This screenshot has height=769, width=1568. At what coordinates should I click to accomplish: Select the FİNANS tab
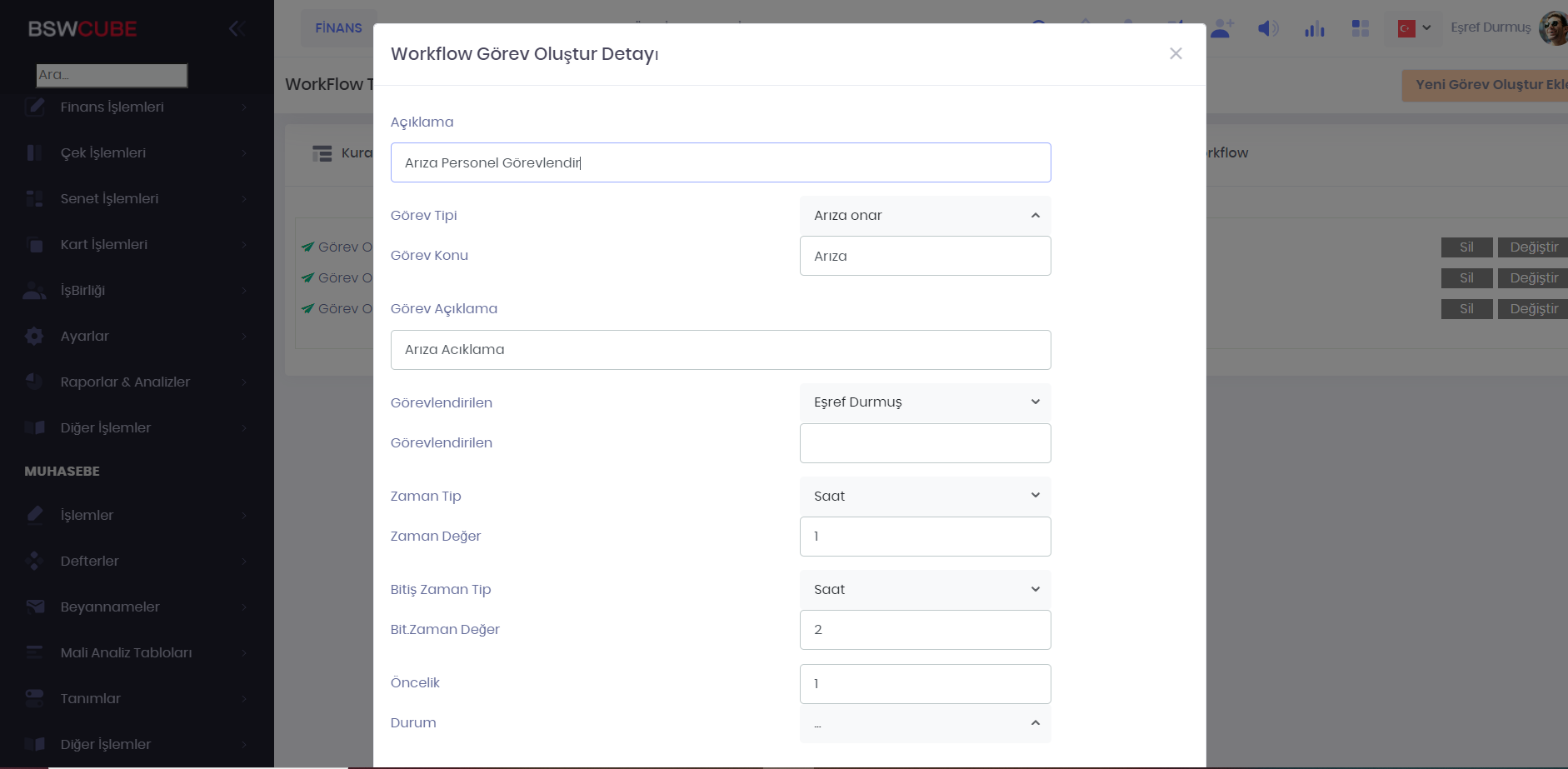pyautogui.click(x=338, y=28)
